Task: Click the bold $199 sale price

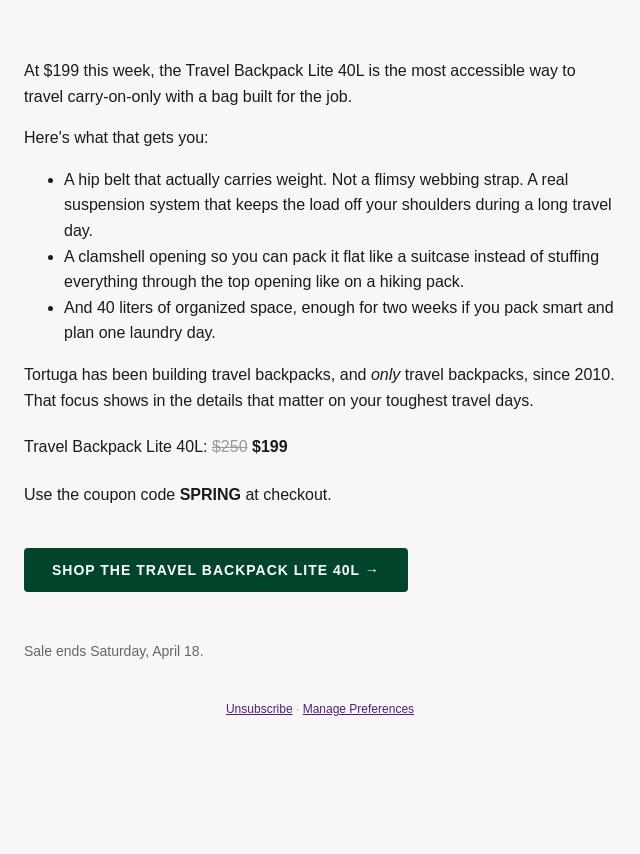Action: click(x=270, y=446)
